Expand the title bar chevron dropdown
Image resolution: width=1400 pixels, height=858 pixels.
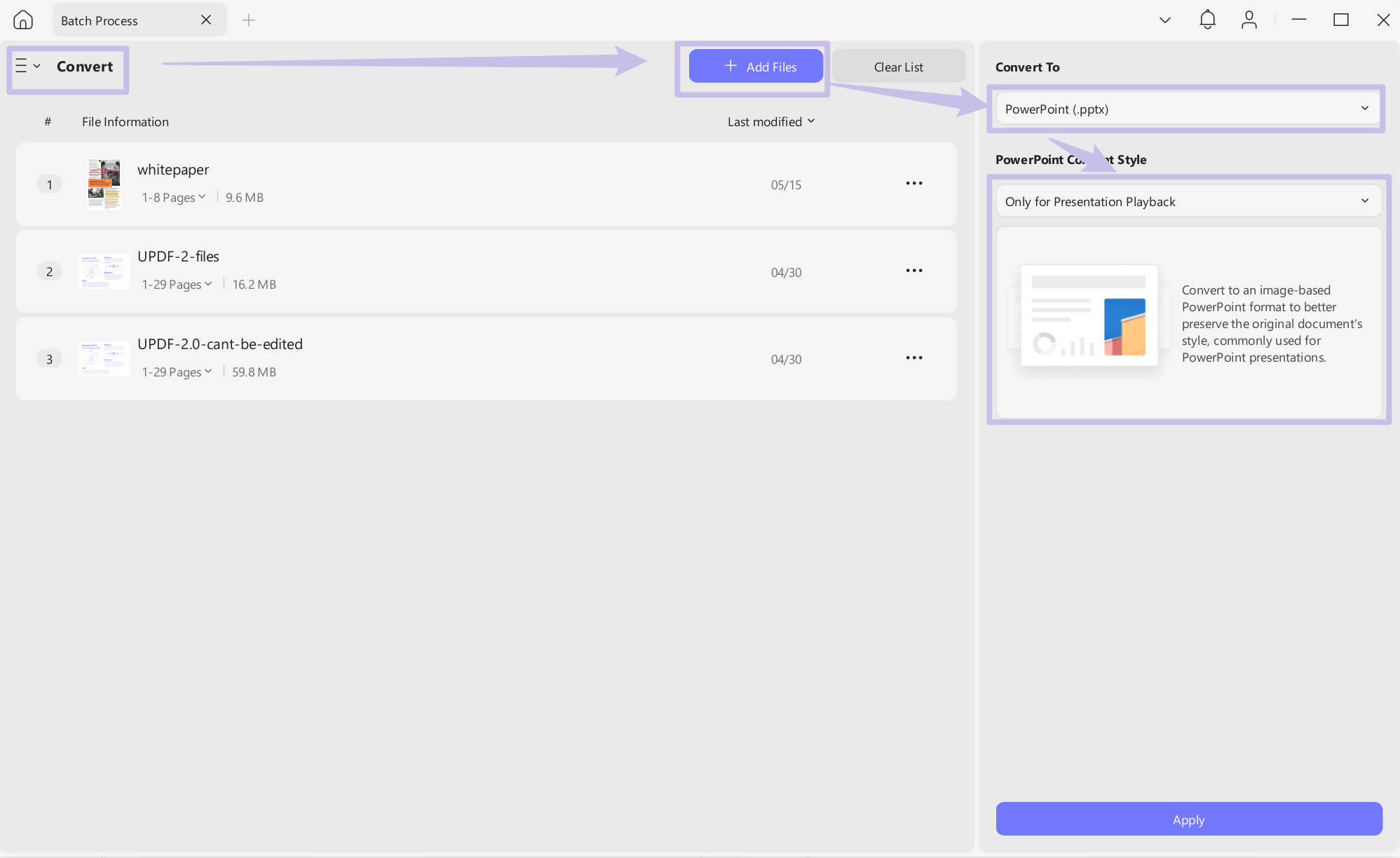tap(1164, 20)
